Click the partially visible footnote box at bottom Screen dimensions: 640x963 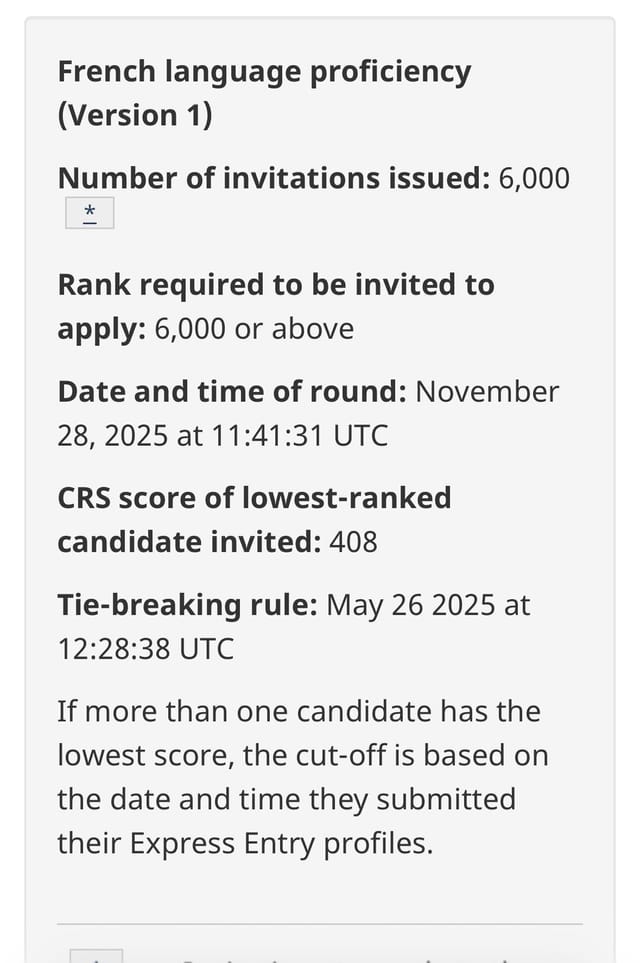click(96, 956)
